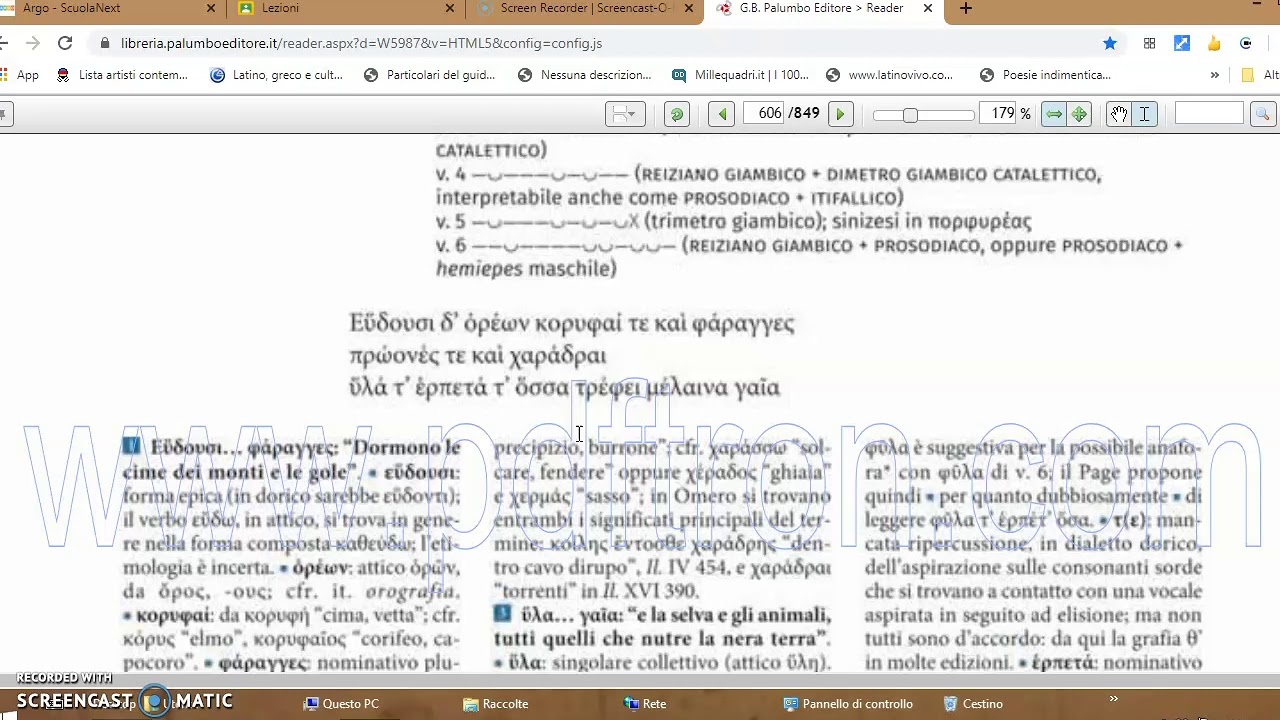Click the grid extension icon next to star
1280x720 pixels.
click(x=1150, y=43)
